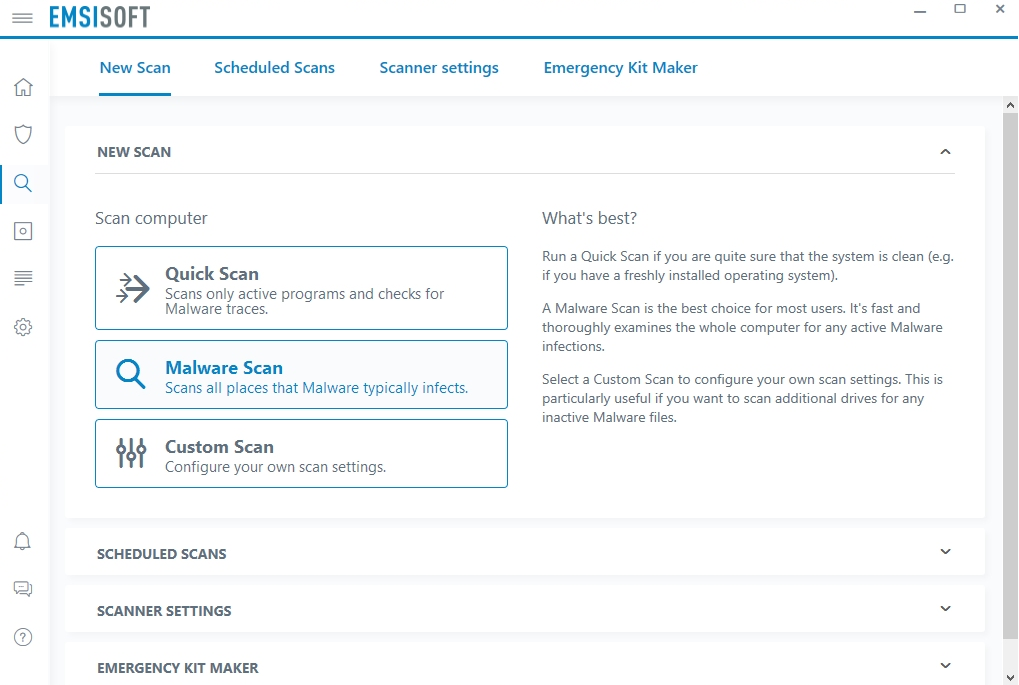Click the Malware Scan magnifier icon
This screenshot has height=685, width=1019.
131,374
